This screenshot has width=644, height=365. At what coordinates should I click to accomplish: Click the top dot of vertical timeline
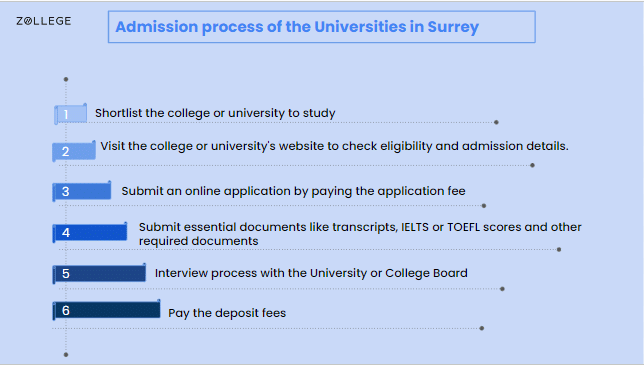click(x=66, y=79)
